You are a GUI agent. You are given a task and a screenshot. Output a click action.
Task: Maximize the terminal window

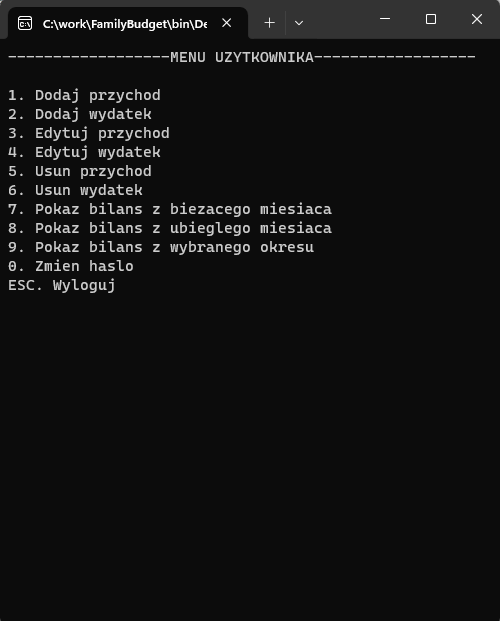tap(431, 19)
